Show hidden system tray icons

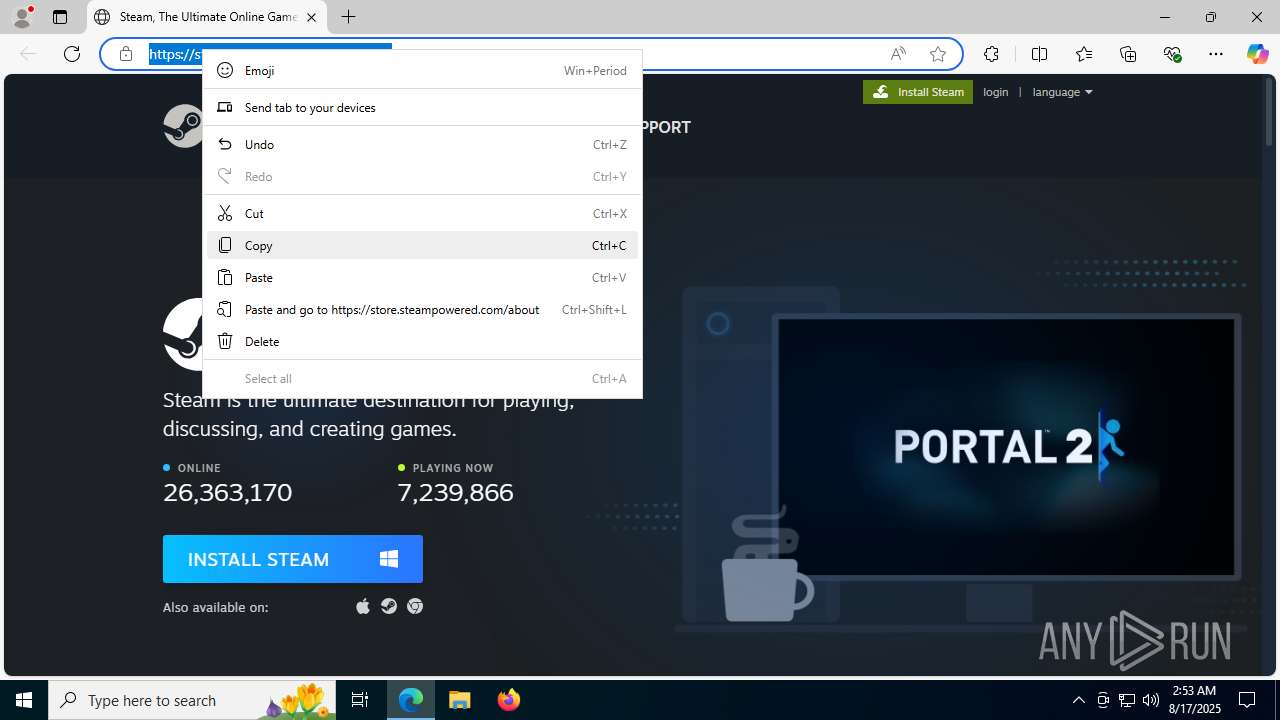click(1078, 700)
